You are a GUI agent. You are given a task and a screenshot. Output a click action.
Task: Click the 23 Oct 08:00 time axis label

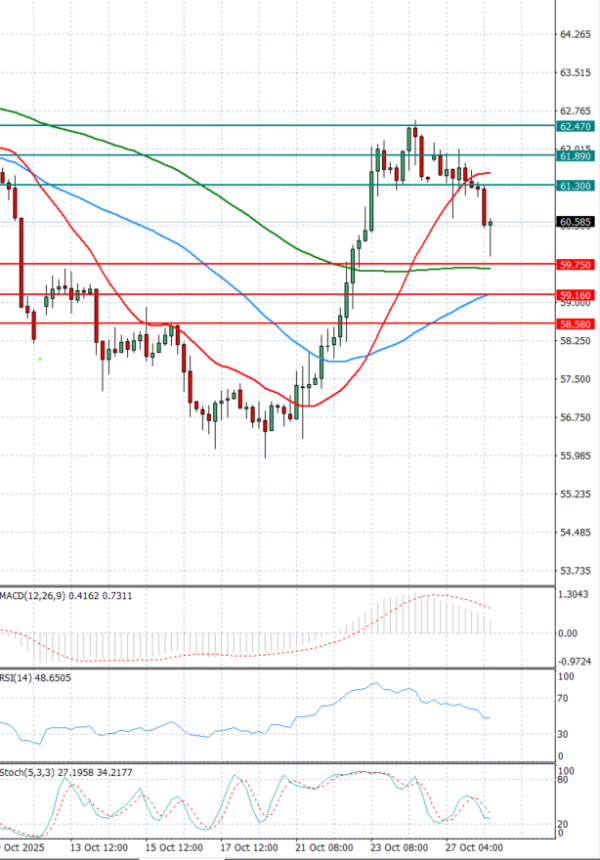pos(397,848)
